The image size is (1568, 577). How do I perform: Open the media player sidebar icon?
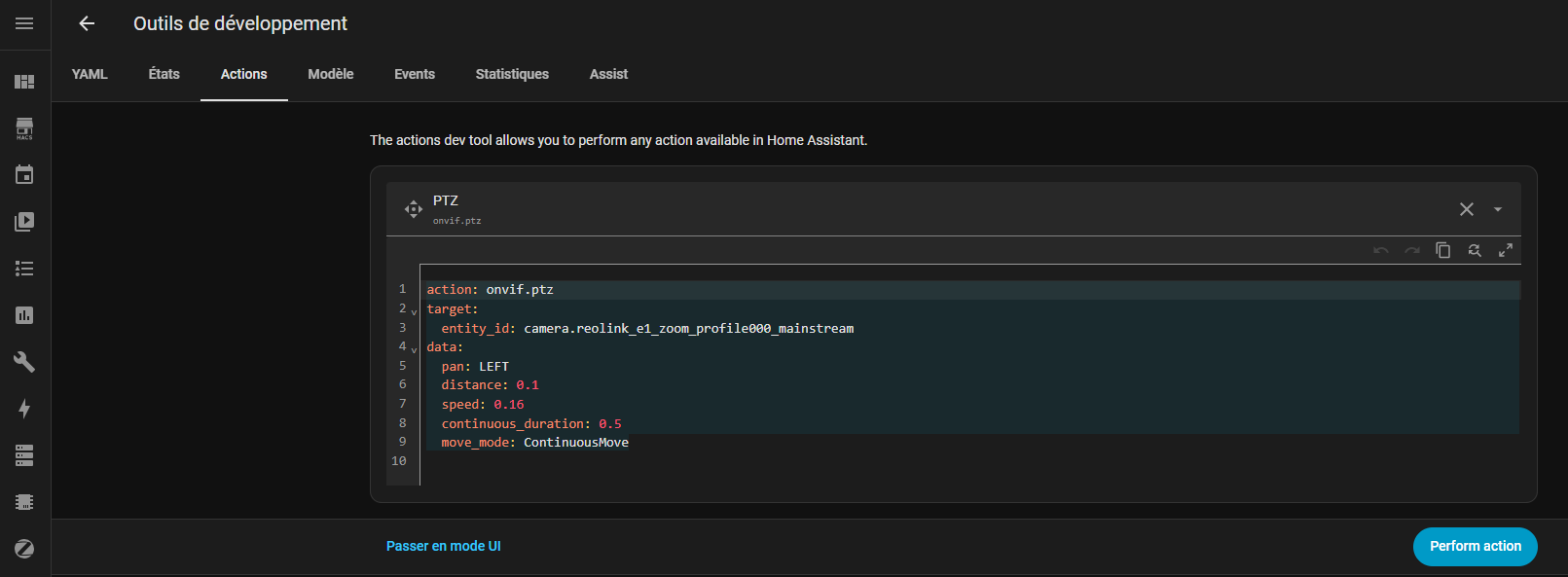(24, 222)
